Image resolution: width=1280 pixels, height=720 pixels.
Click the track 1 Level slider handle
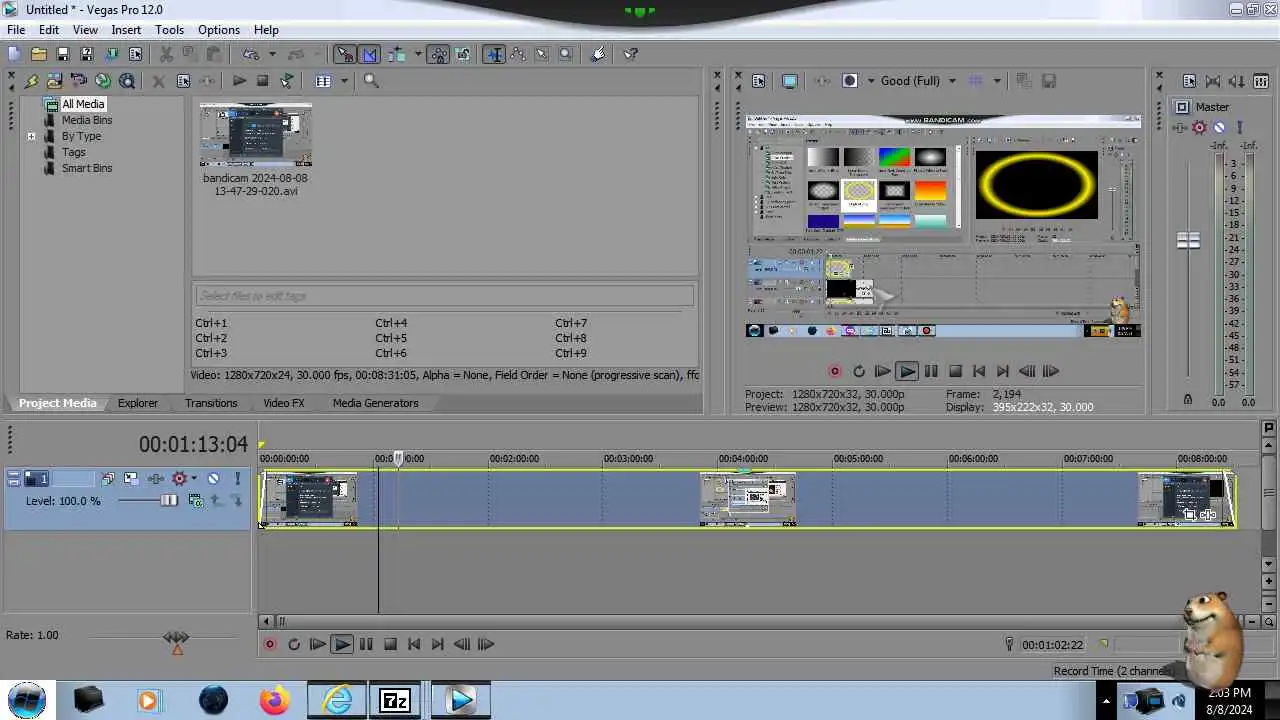coord(169,500)
